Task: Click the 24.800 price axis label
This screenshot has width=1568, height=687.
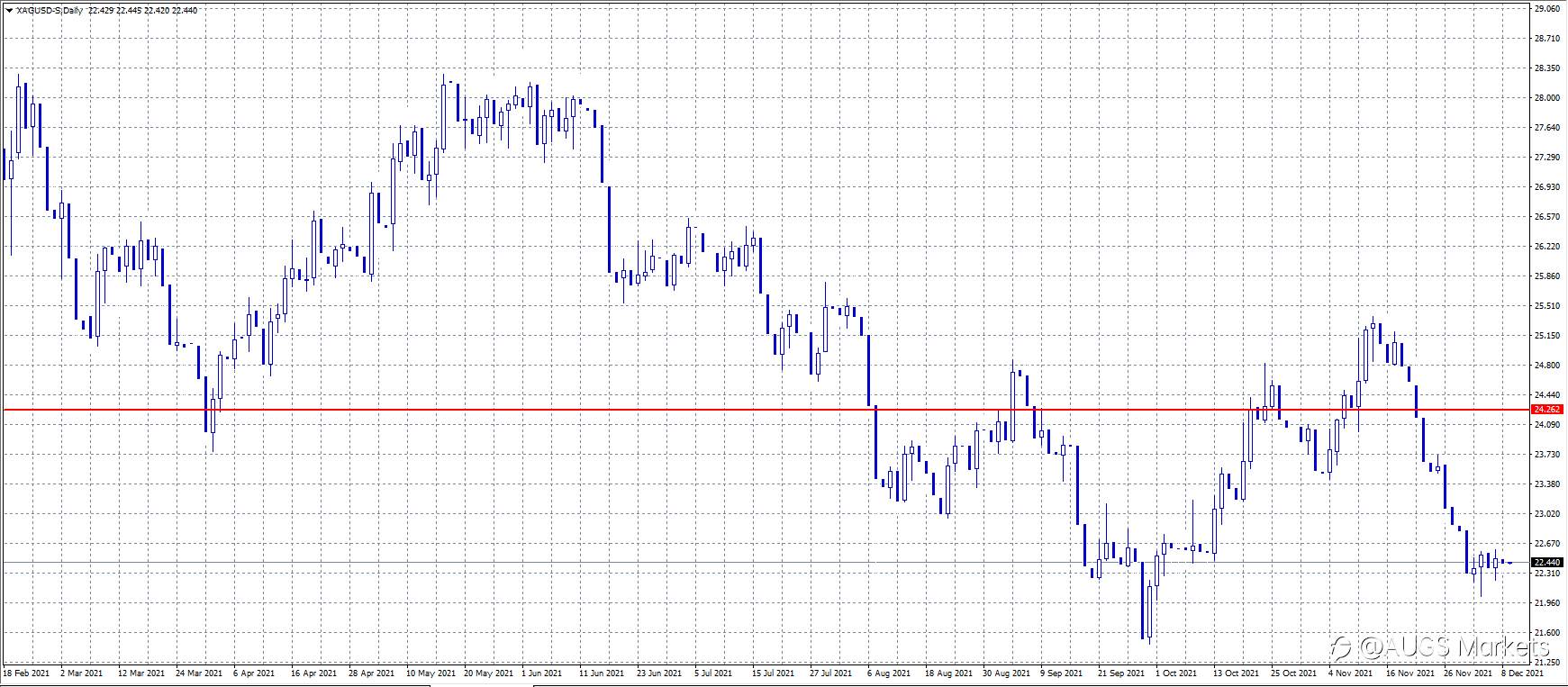Action: click(x=1546, y=366)
